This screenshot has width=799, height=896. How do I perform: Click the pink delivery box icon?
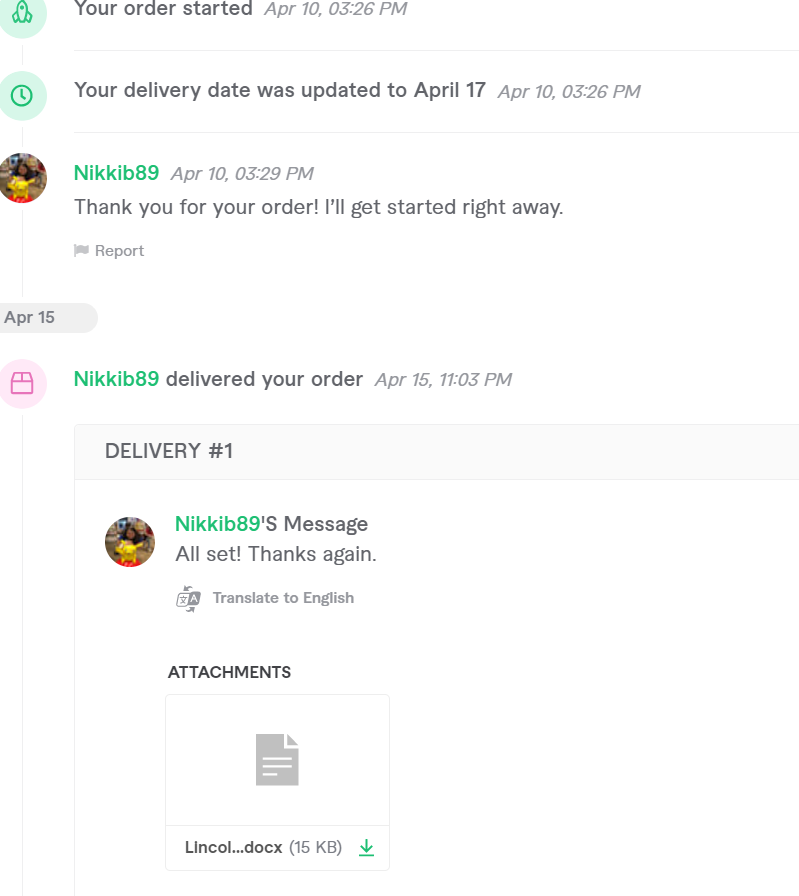(22, 383)
